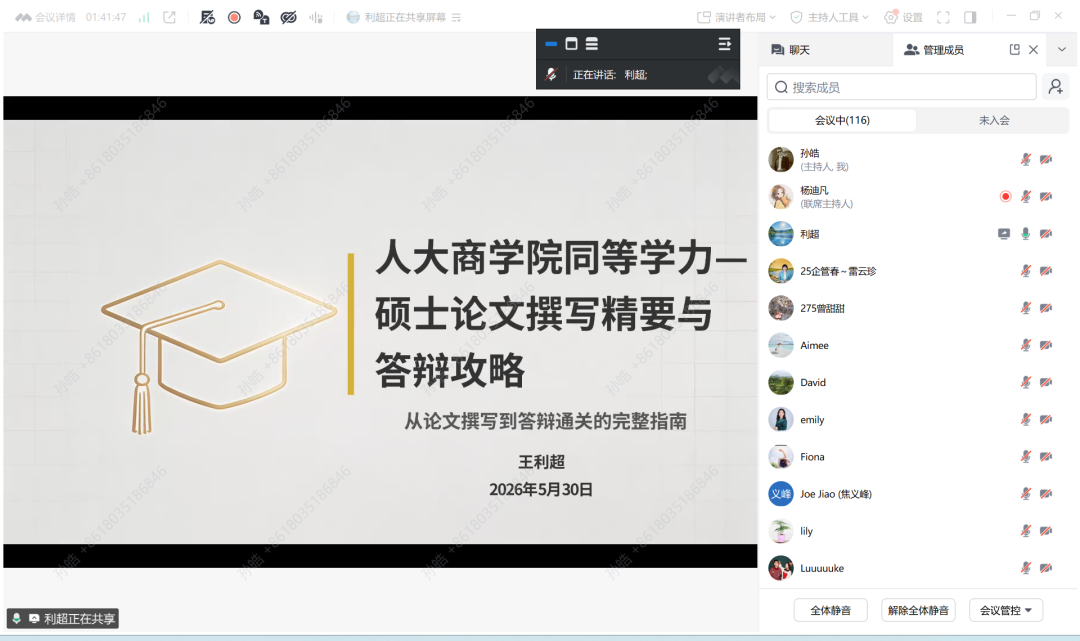Select member David in the list

(917, 383)
